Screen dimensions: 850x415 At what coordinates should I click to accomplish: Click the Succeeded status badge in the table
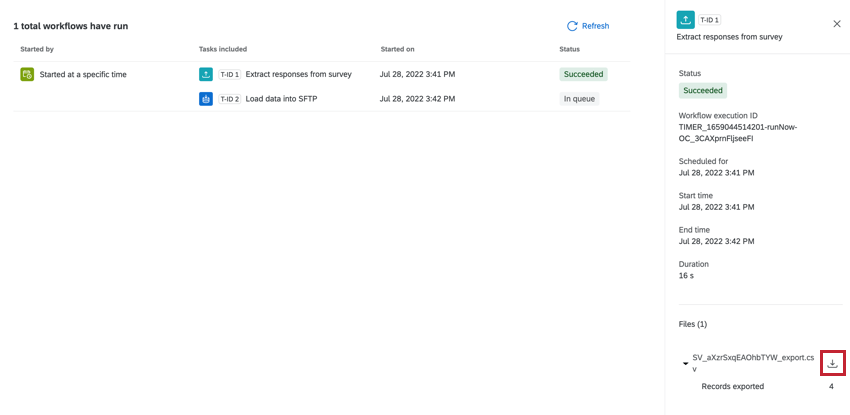tap(583, 74)
